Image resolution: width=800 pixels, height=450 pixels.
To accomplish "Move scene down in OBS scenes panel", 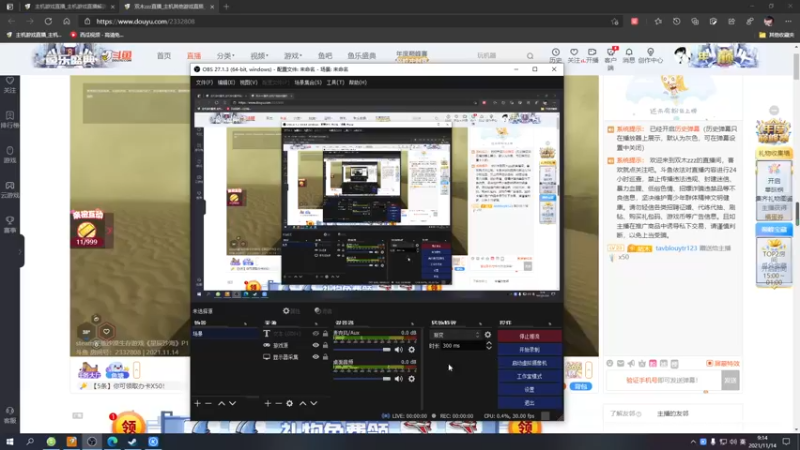I will click(233, 404).
